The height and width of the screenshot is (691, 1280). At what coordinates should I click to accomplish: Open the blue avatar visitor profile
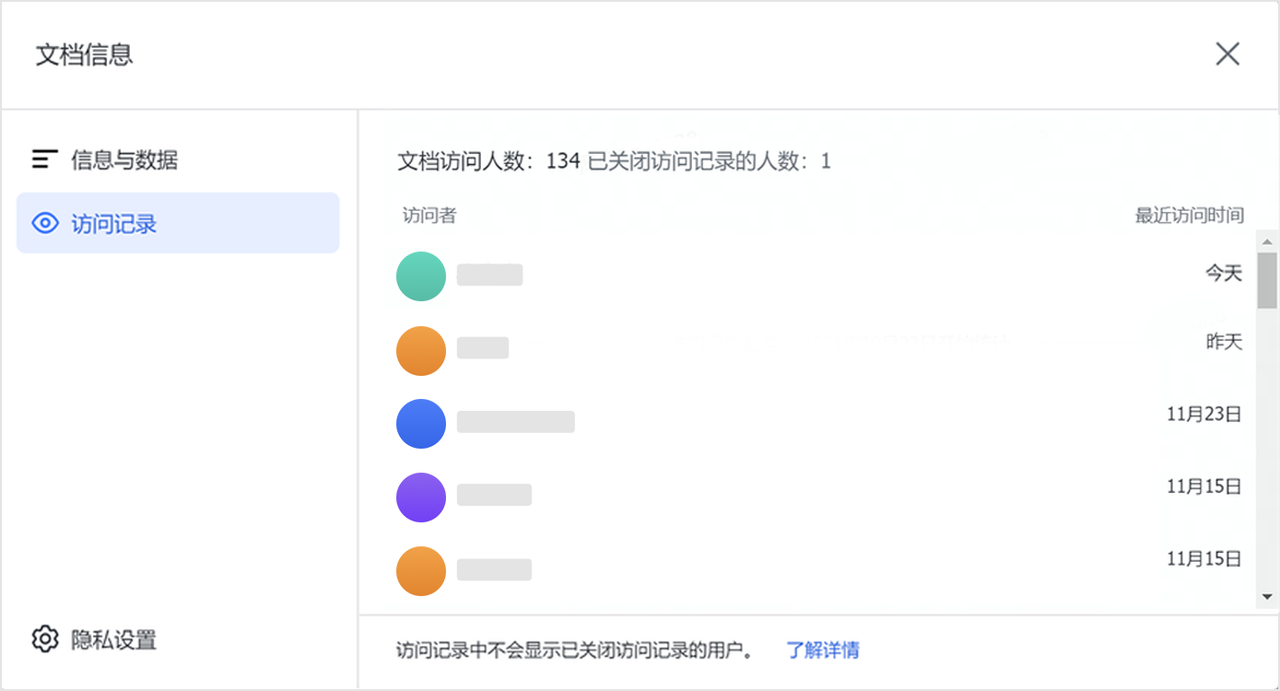pyautogui.click(x=421, y=423)
